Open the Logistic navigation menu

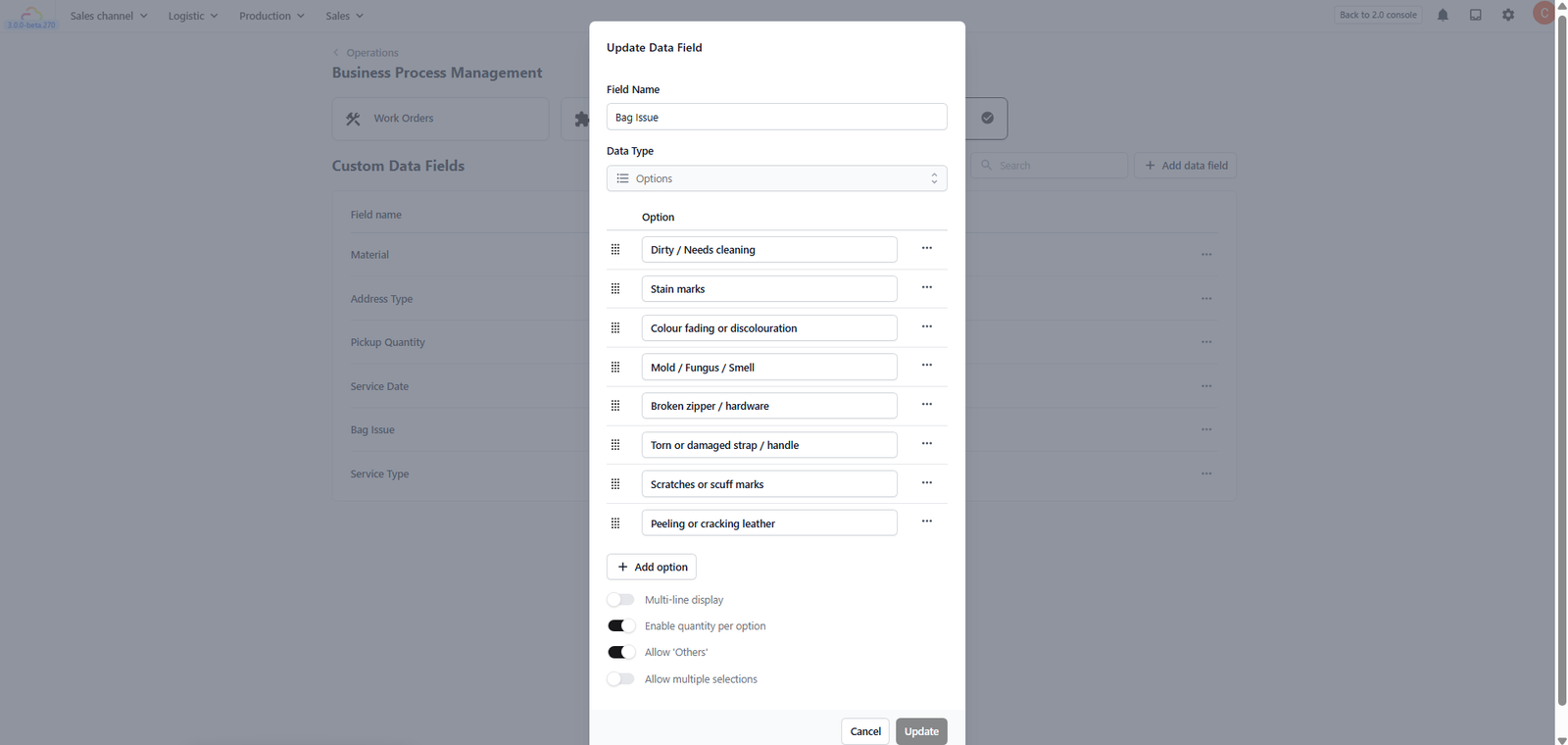click(193, 16)
